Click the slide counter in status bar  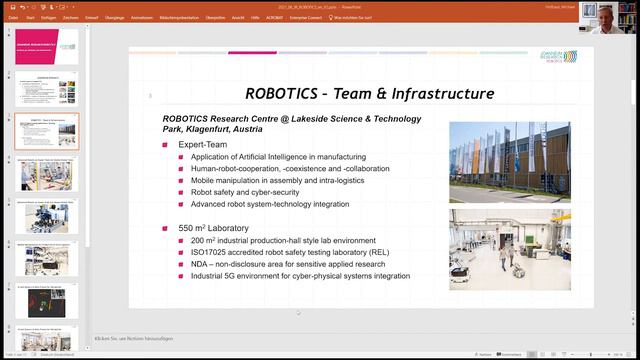[x=17, y=355]
